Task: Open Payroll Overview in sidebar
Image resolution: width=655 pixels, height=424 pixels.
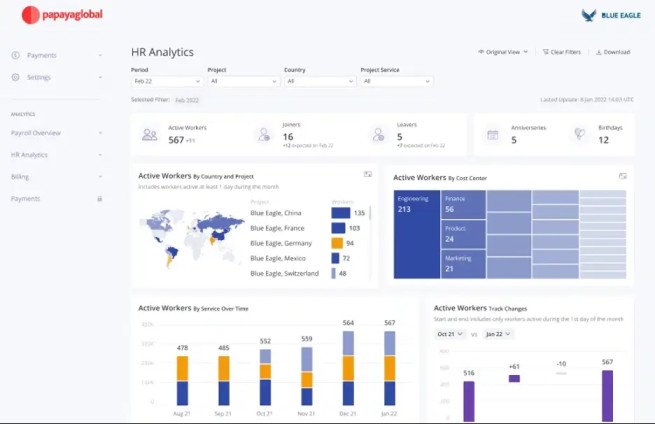Action: coord(36,133)
